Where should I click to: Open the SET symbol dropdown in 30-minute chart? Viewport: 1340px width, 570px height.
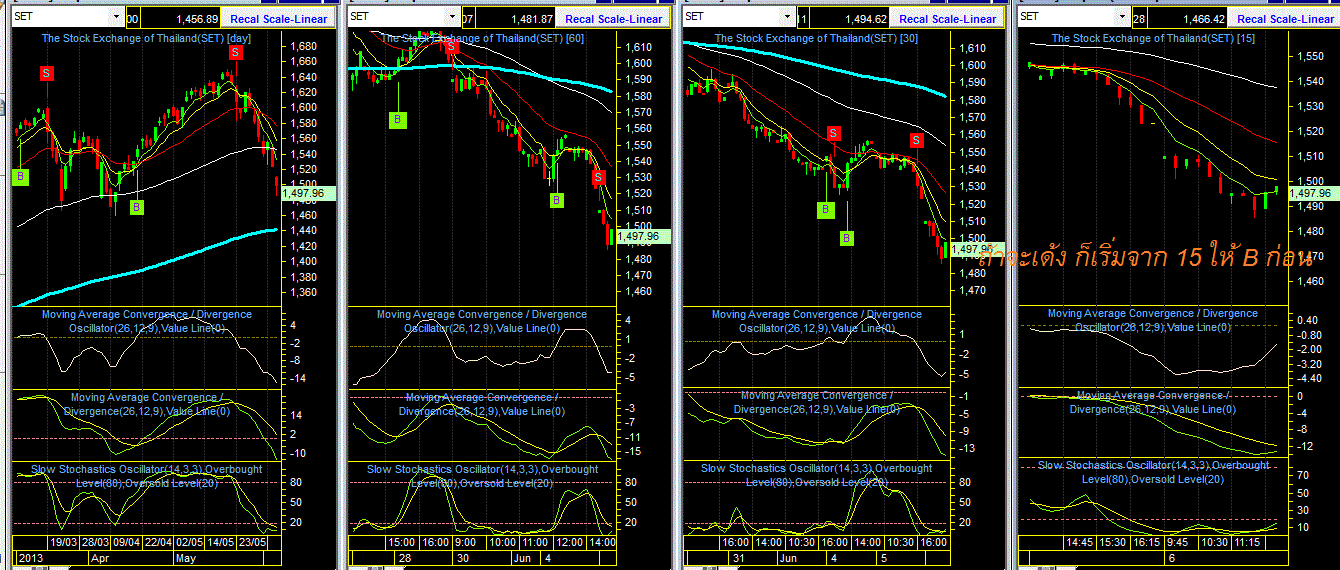click(x=787, y=17)
